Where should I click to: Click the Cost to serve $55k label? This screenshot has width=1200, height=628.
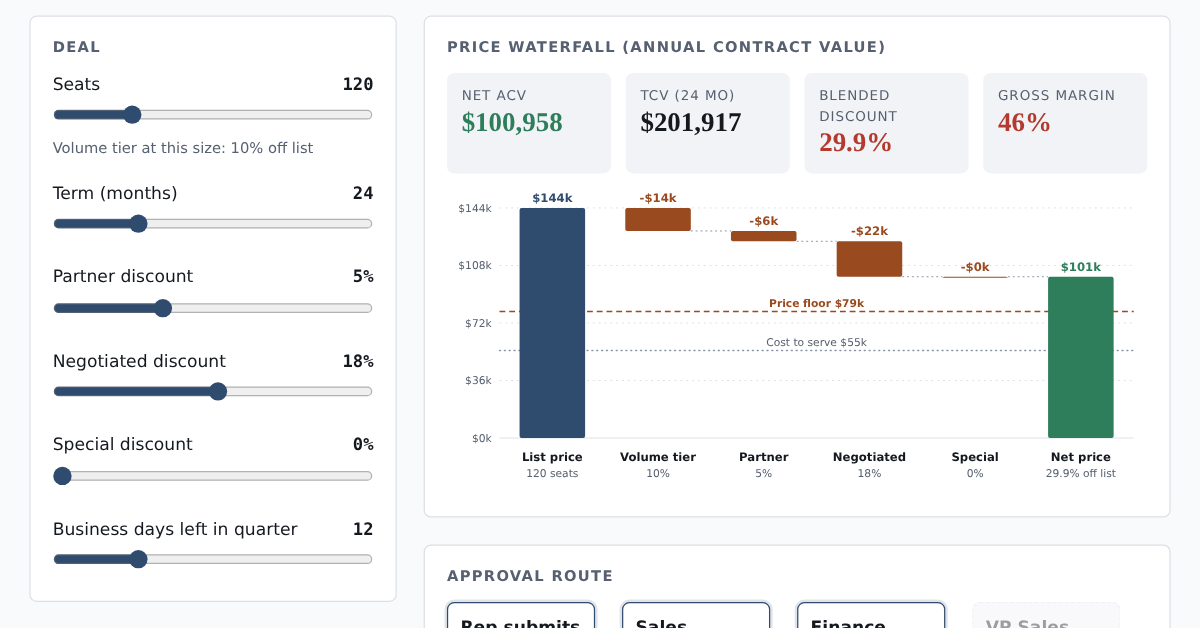[816, 342]
